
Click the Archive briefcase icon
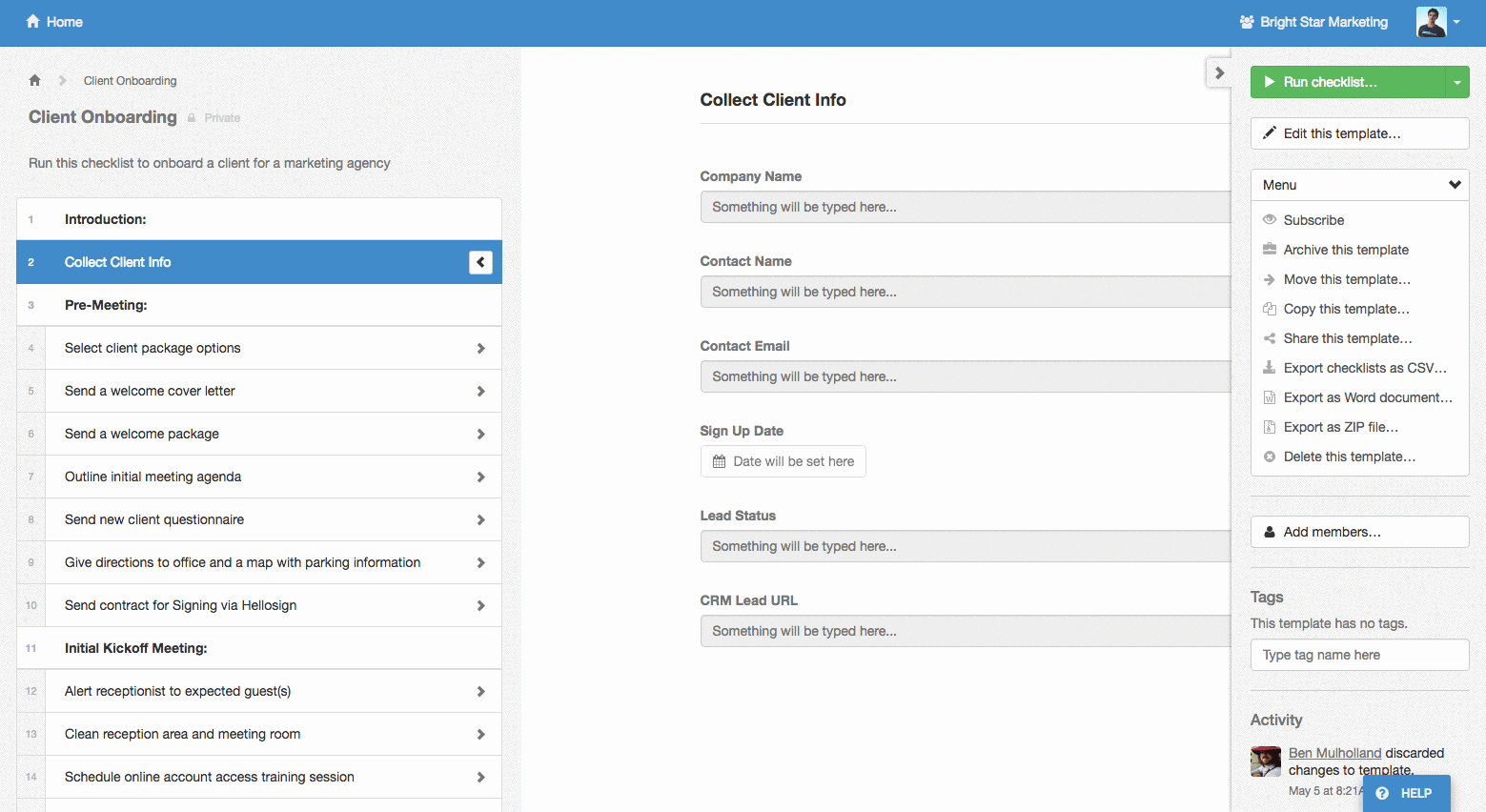point(1270,249)
